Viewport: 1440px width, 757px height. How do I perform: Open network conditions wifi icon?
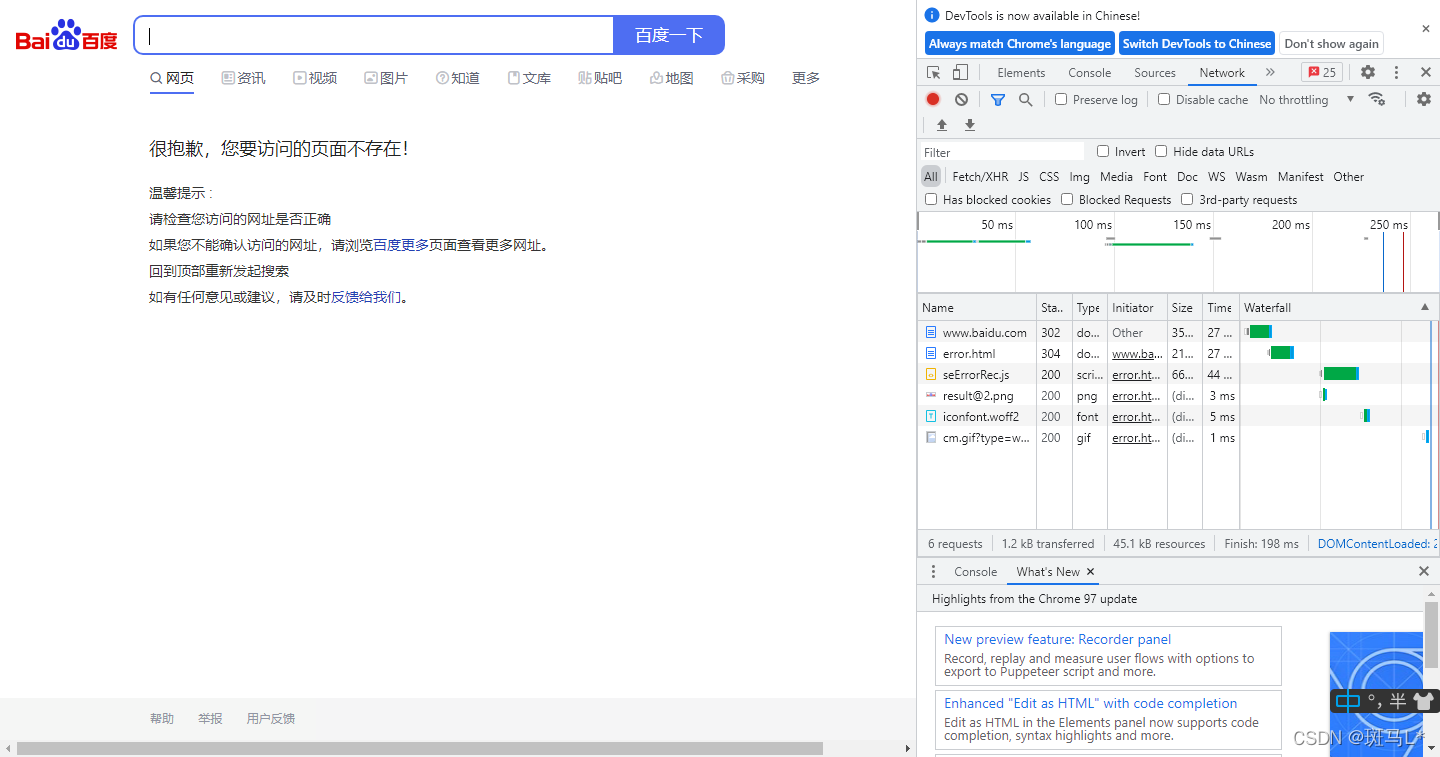(x=1377, y=99)
